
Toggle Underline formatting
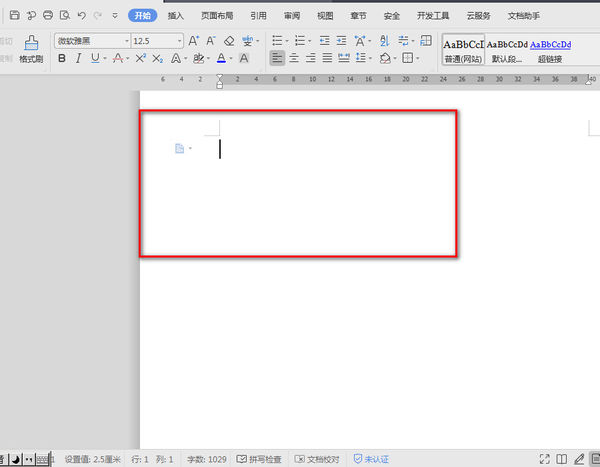95,58
